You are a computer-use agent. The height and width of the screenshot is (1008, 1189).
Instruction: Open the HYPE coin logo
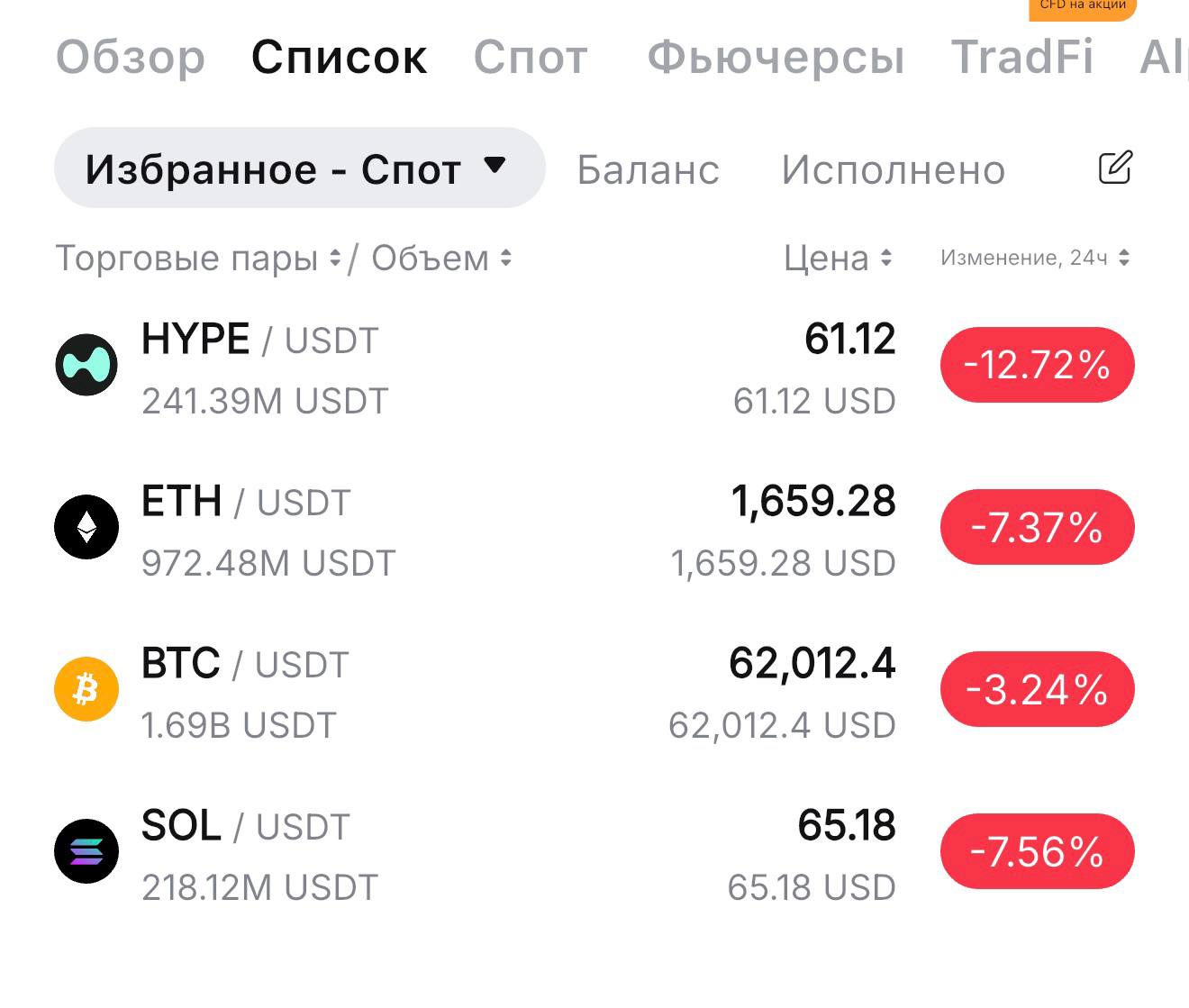[x=86, y=365]
